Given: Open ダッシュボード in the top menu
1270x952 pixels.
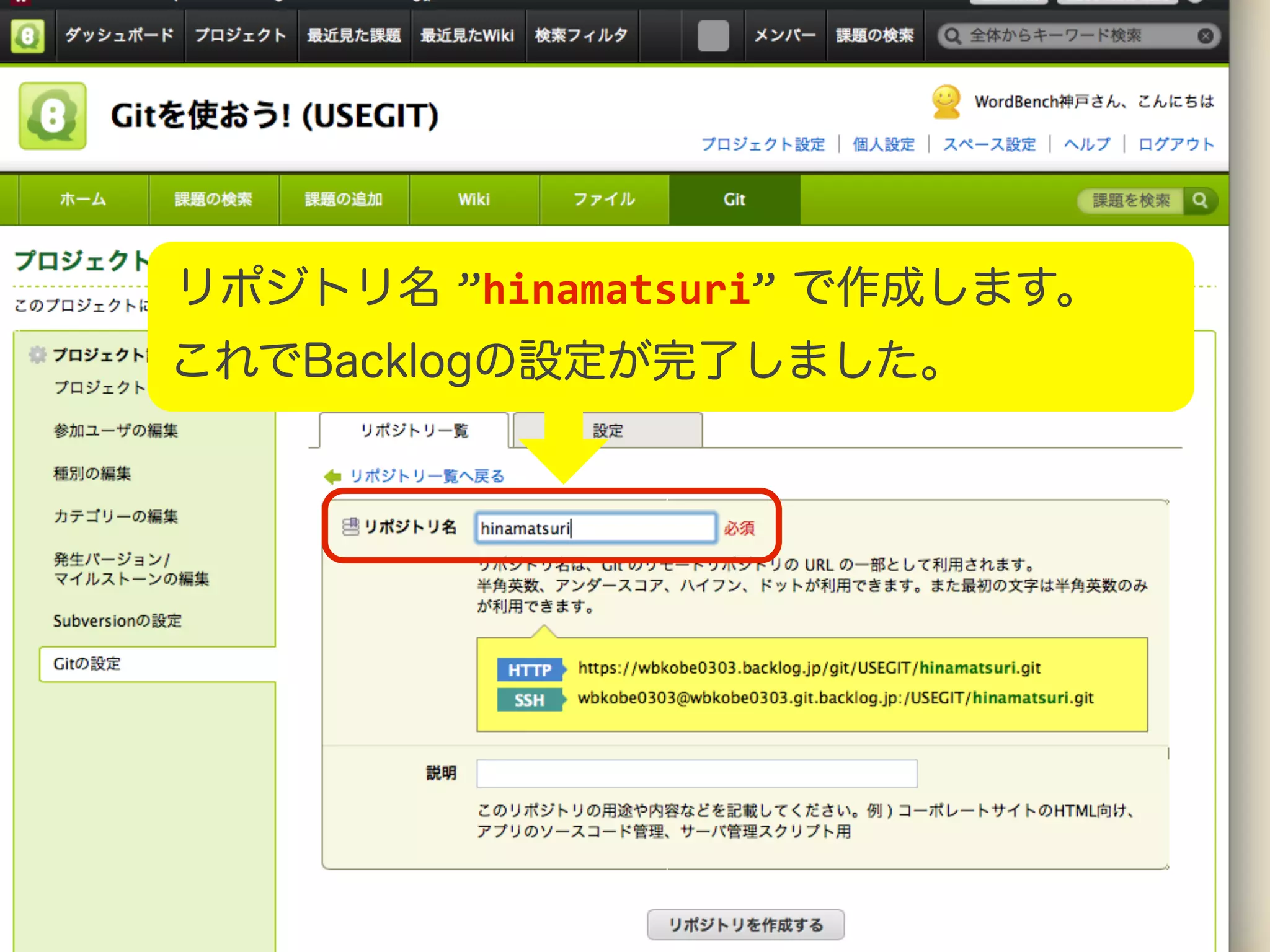Looking at the screenshot, I should (120, 35).
